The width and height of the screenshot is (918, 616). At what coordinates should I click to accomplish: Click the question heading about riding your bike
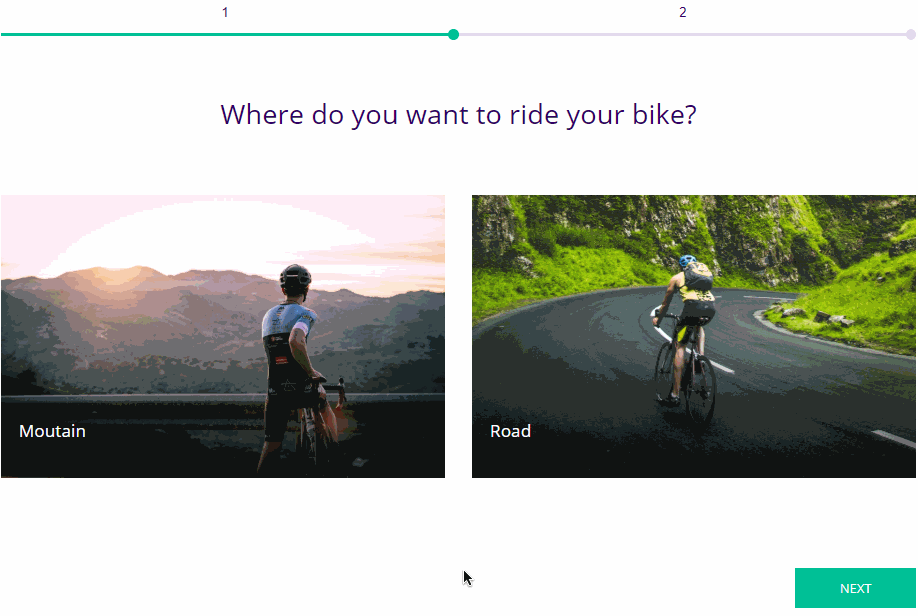point(458,115)
